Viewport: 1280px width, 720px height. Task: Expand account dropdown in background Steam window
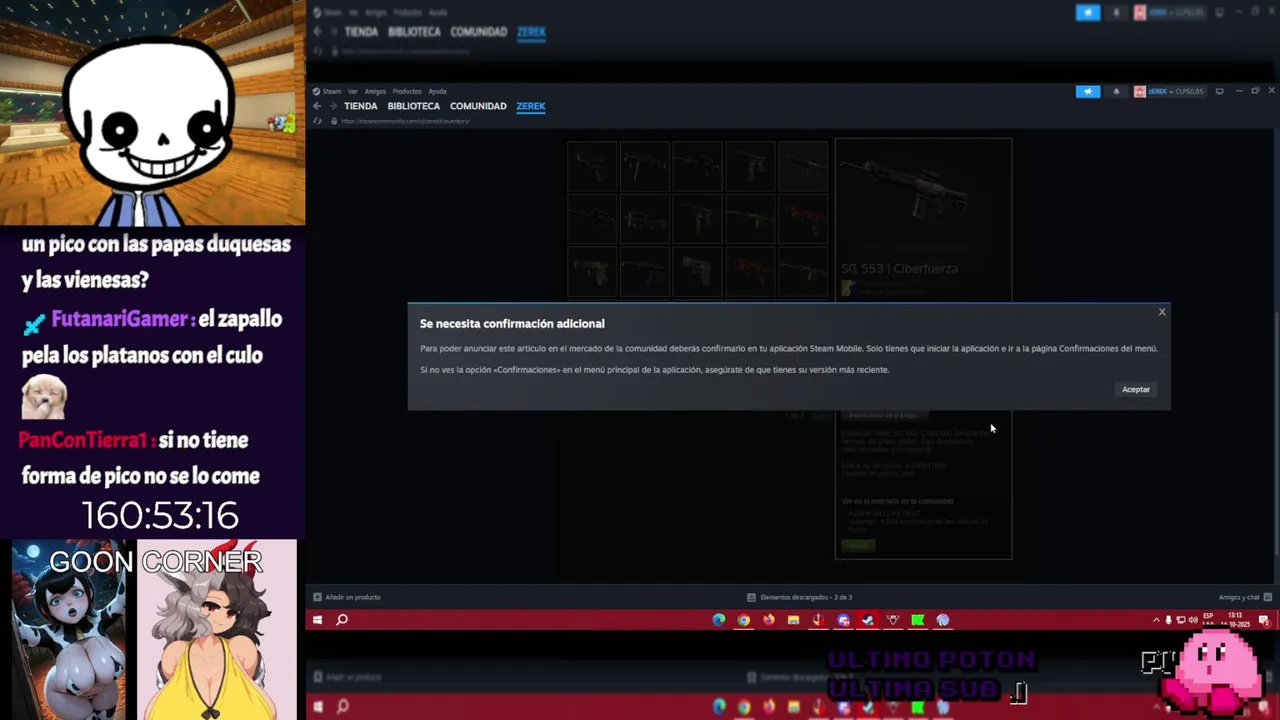[x=1176, y=13]
